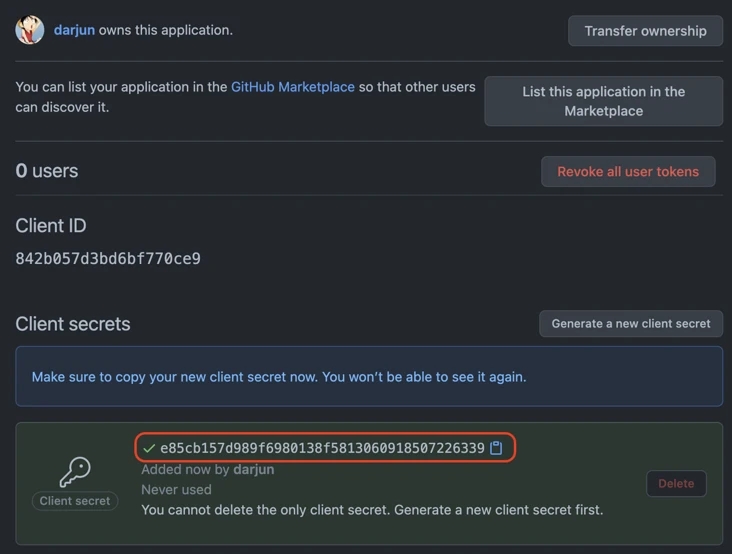This screenshot has height=554, width=732.
Task: Click darjun in the Added now line
Action: (253, 469)
